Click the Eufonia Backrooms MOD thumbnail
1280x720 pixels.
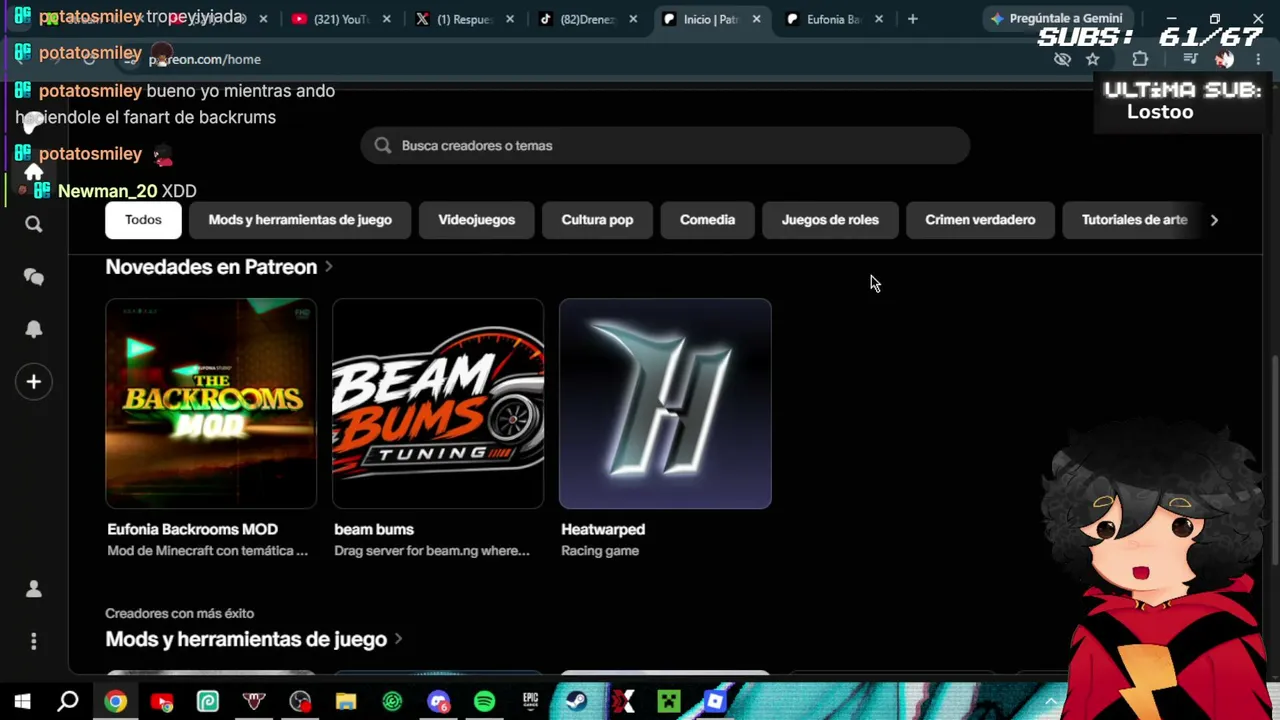(x=211, y=403)
